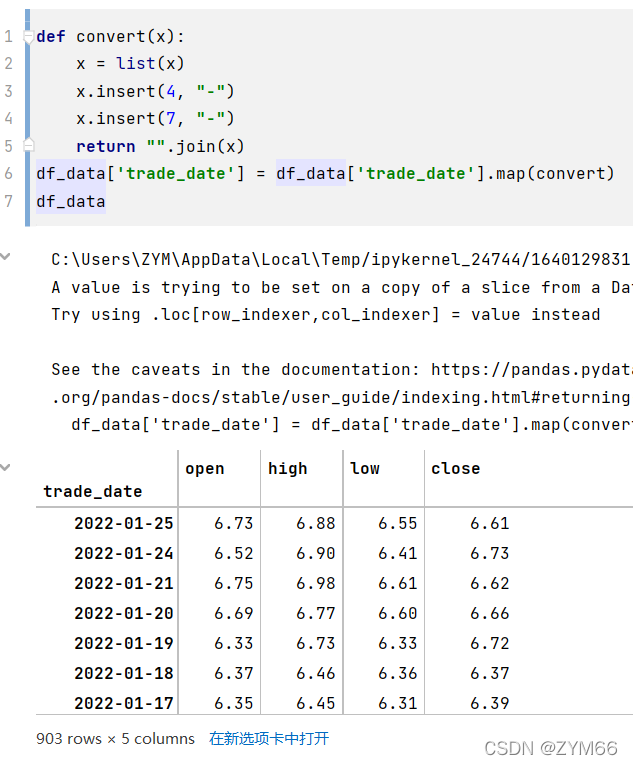Click low value 6.31 cell
This screenshot has width=633, height=765.
397,703
